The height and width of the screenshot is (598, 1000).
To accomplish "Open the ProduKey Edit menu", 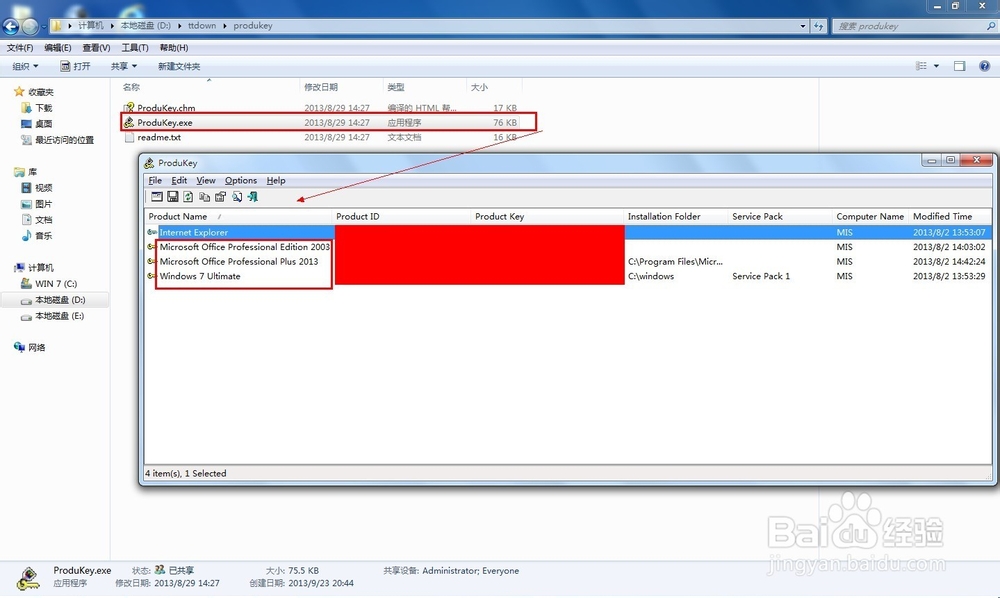I will 179,180.
